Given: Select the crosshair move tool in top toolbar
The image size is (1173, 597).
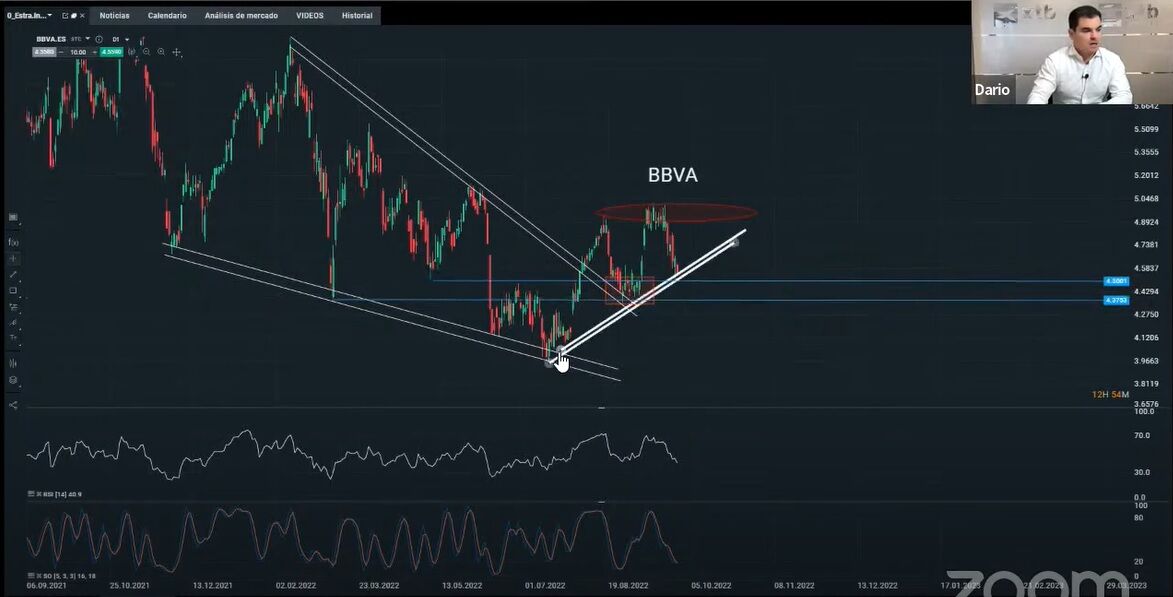Looking at the screenshot, I should coord(177,52).
